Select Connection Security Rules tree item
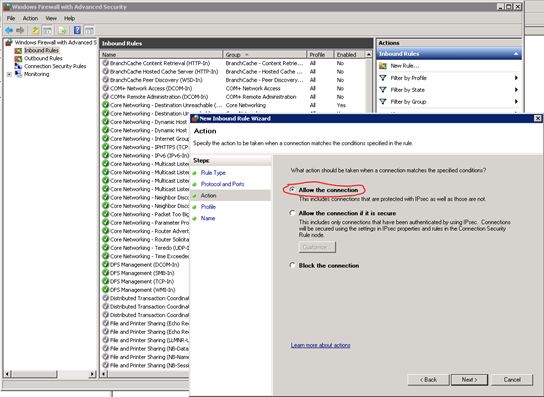The height and width of the screenshot is (397, 544). point(55,66)
